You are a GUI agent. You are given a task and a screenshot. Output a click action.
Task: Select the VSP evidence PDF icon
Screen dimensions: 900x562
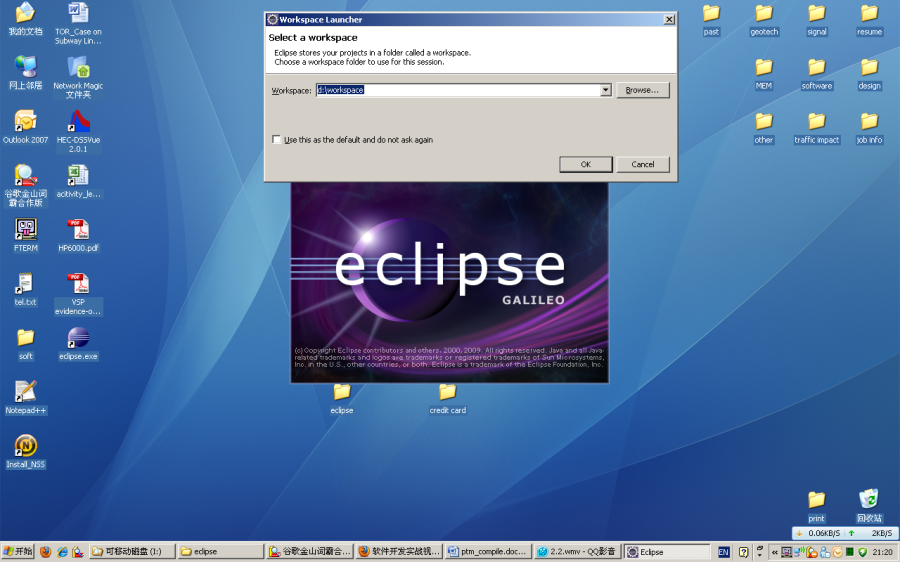[x=78, y=294]
